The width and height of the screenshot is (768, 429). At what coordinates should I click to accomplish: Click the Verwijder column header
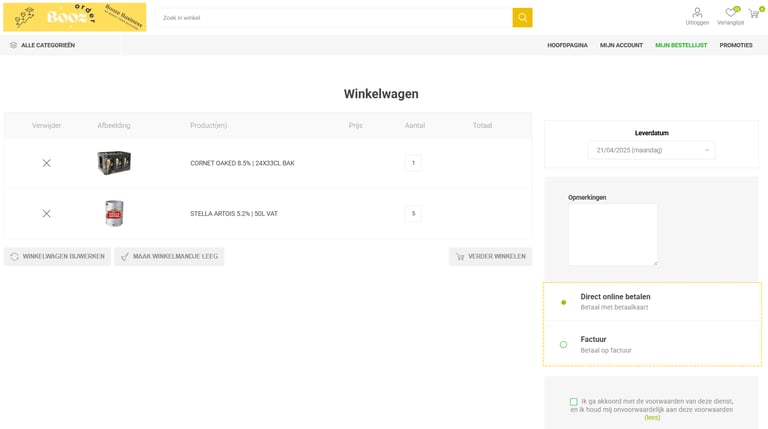[x=47, y=125]
